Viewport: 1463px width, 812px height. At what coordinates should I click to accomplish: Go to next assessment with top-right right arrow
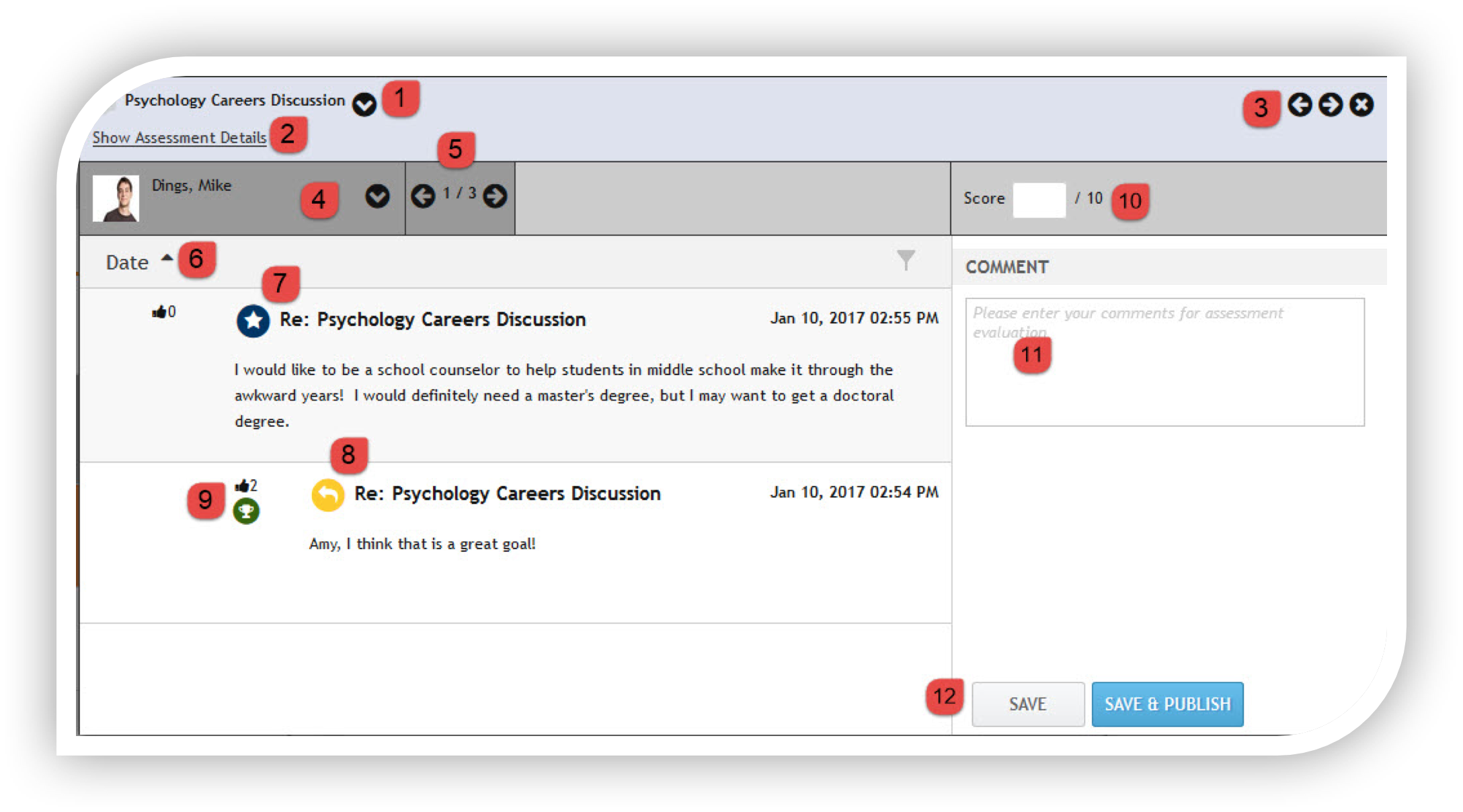tap(1330, 105)
